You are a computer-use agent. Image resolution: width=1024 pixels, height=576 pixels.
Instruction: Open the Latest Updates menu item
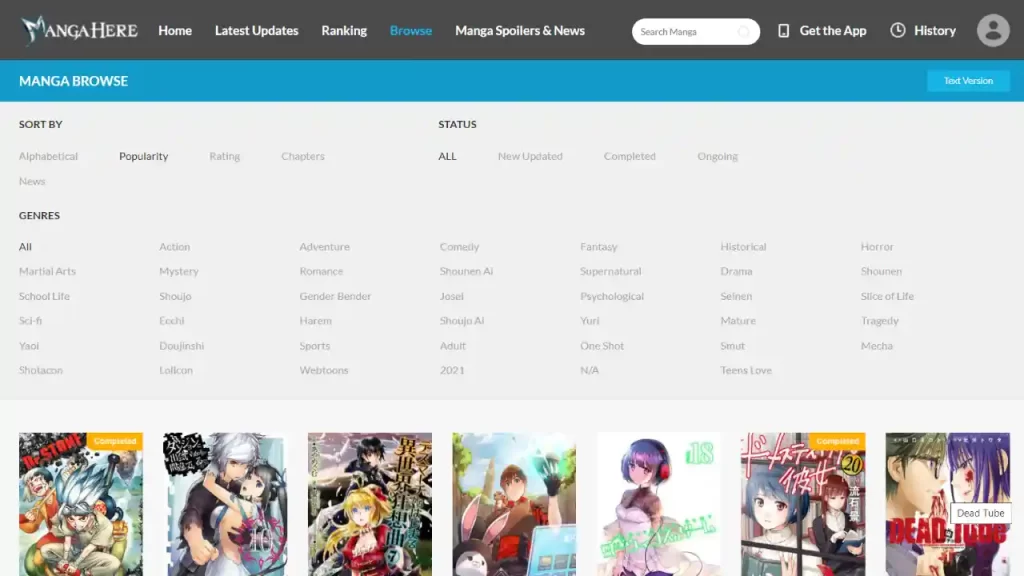[256, 31]
